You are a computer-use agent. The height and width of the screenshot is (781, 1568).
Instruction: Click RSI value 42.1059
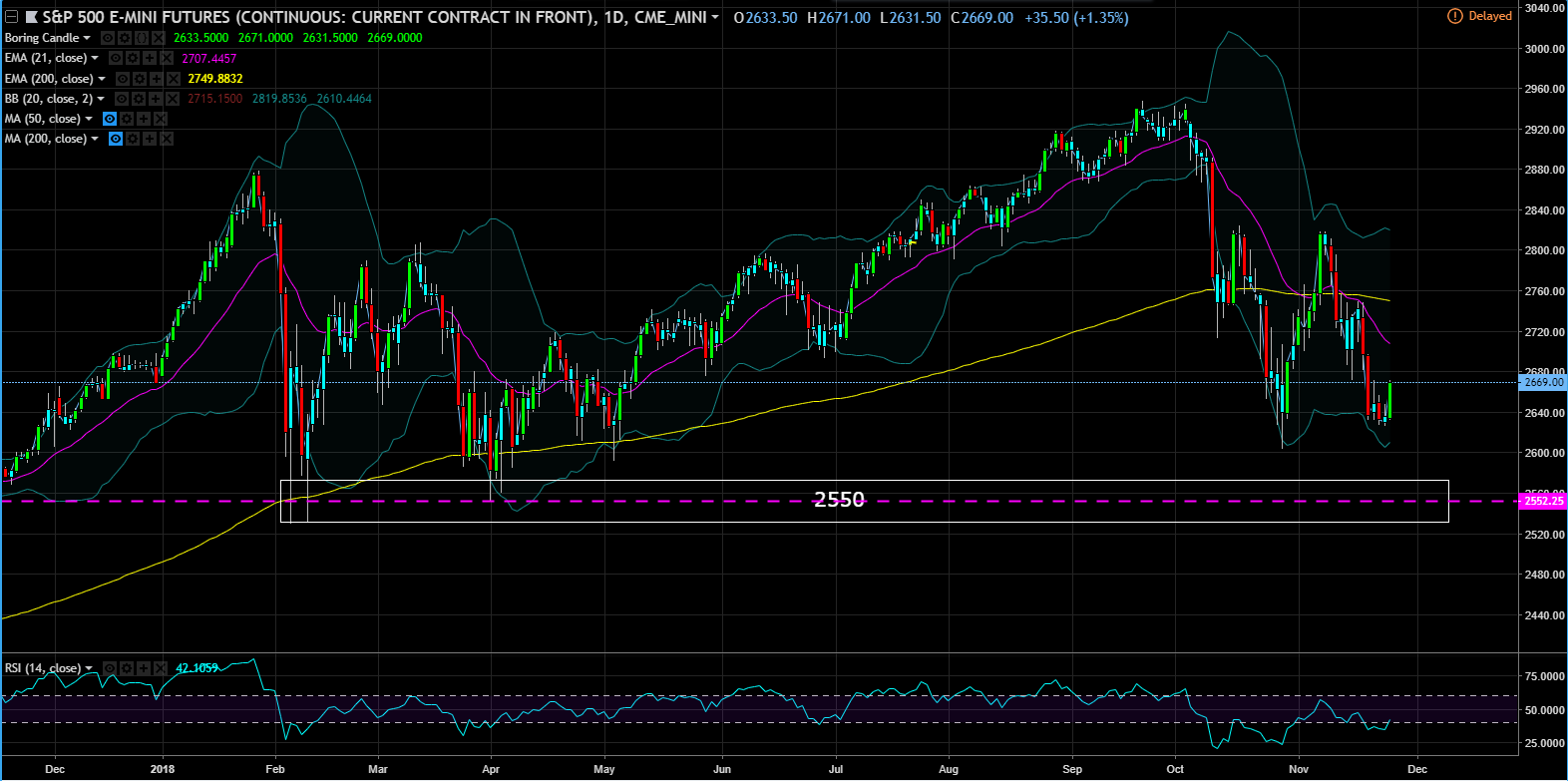coord(196,668)
